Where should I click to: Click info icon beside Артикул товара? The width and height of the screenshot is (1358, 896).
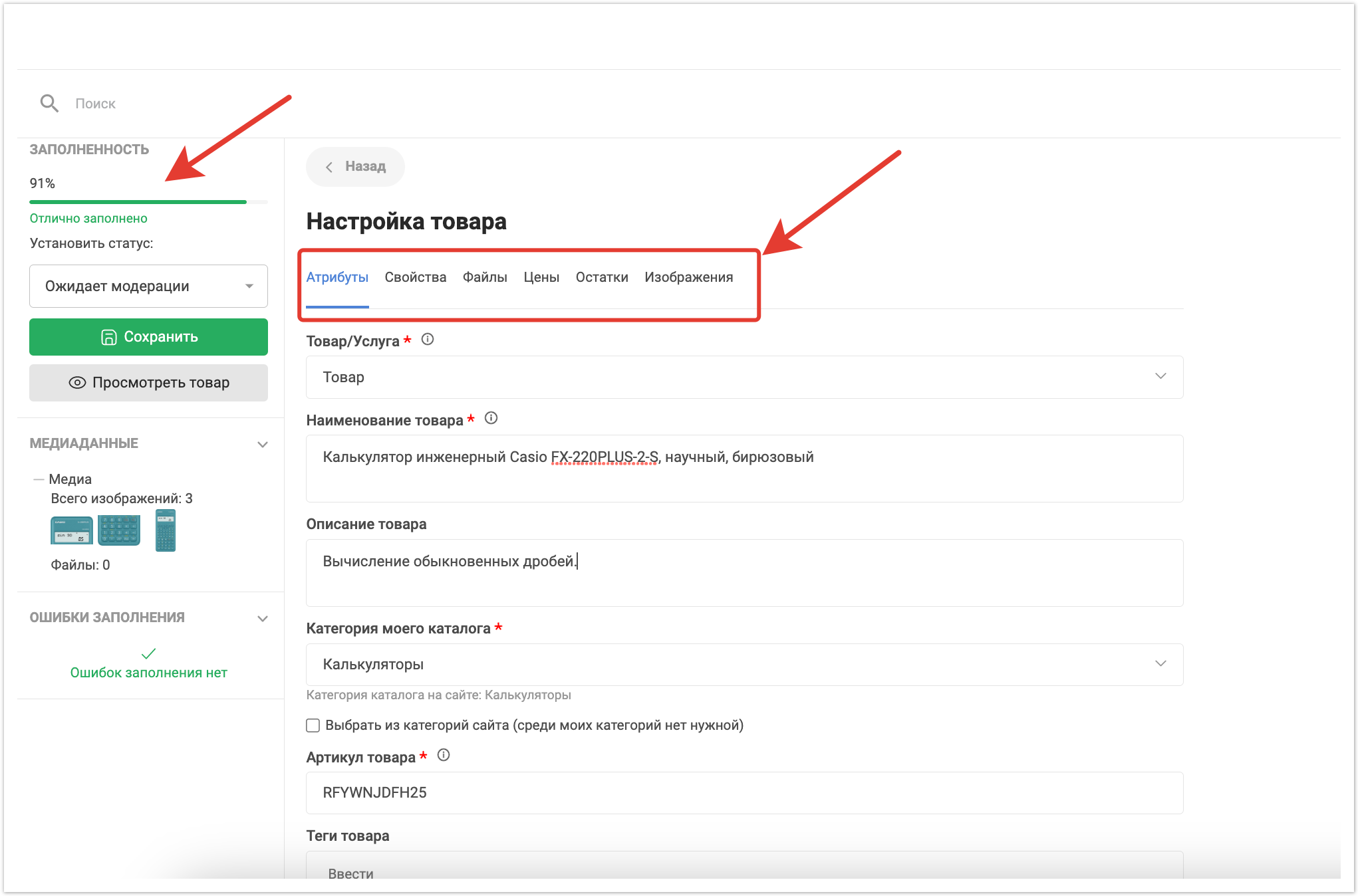(x=444, y=755)
